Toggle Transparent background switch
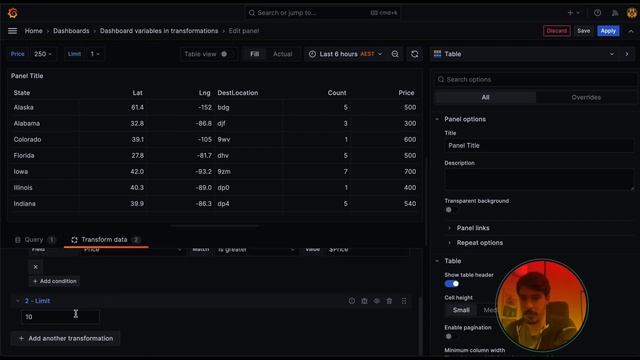 [451, 210]
